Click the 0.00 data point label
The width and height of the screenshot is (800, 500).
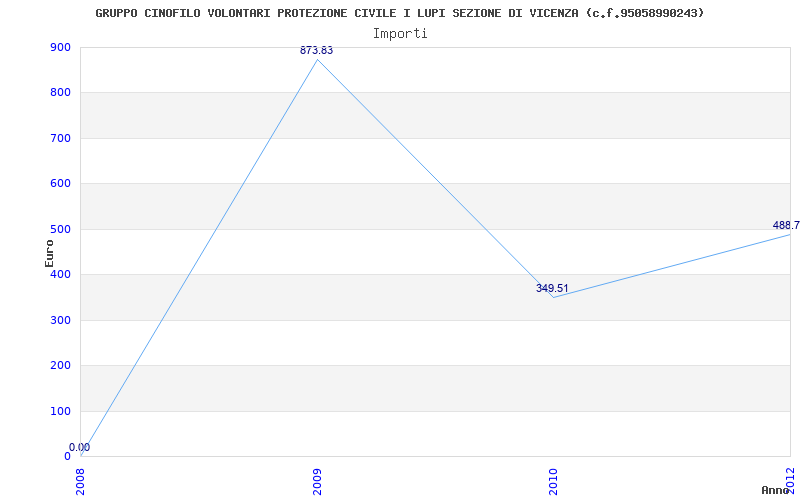[x=80, y=447]
